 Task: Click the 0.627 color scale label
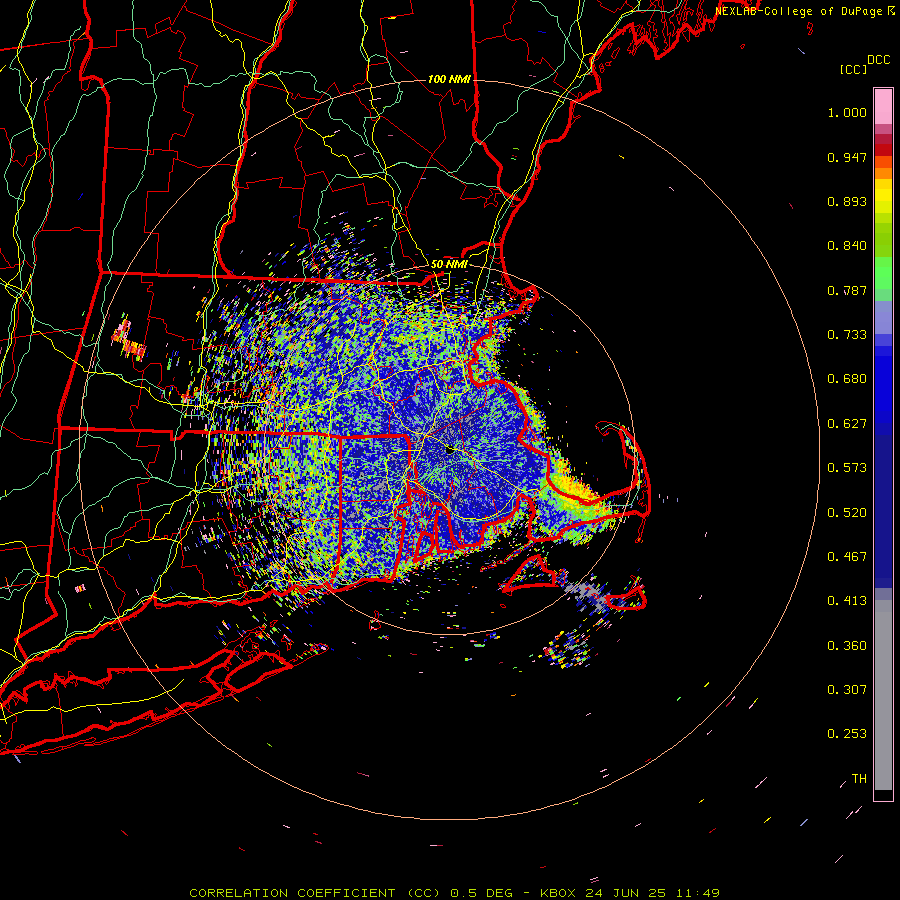coord(847,424)
